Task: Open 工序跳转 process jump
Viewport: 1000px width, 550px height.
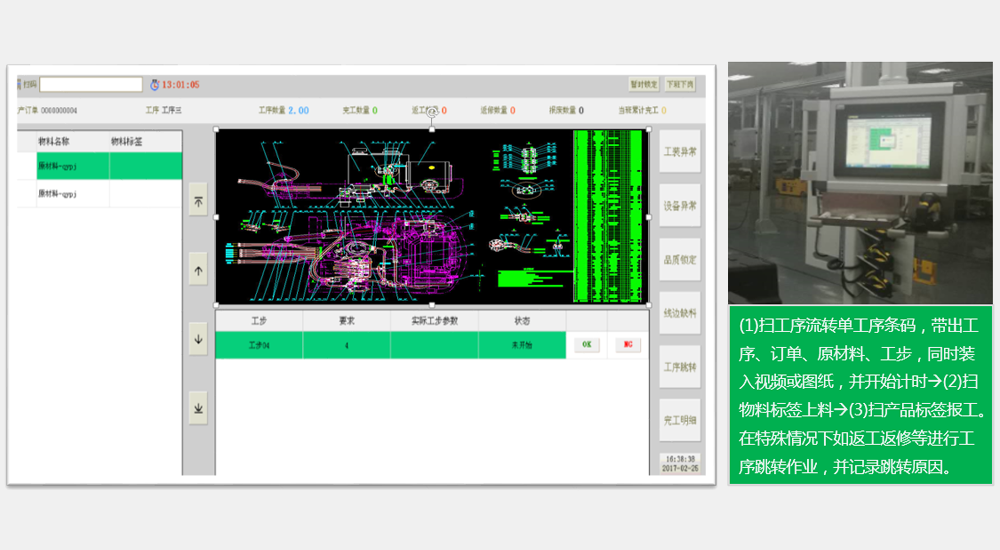Action: coord(680,366)
